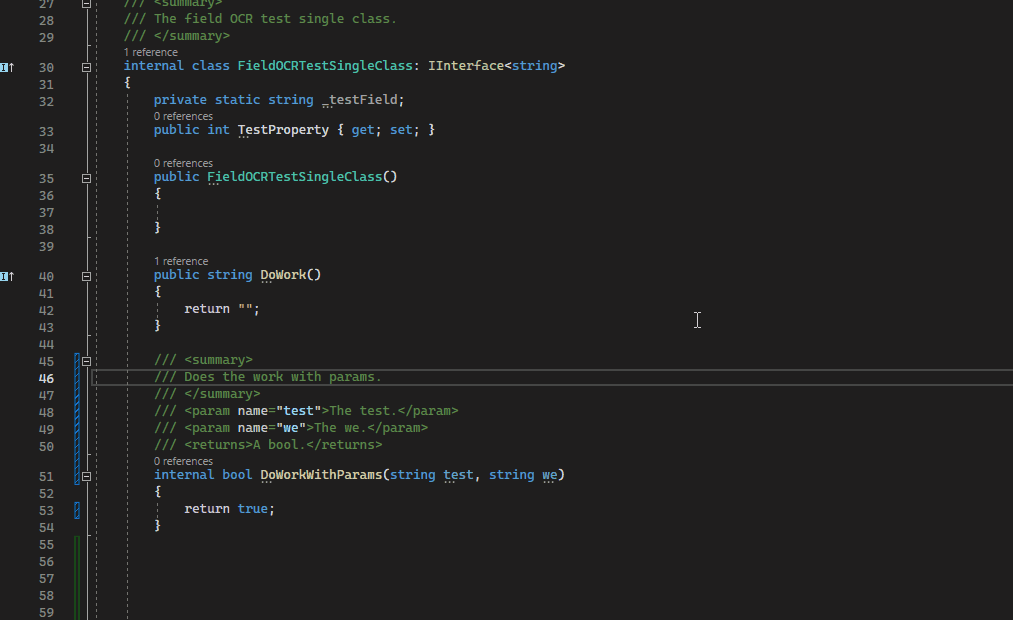The image size is (1013, 620).
Task: Click the '</summary>' tag on line 47
Action: [222, 394]
